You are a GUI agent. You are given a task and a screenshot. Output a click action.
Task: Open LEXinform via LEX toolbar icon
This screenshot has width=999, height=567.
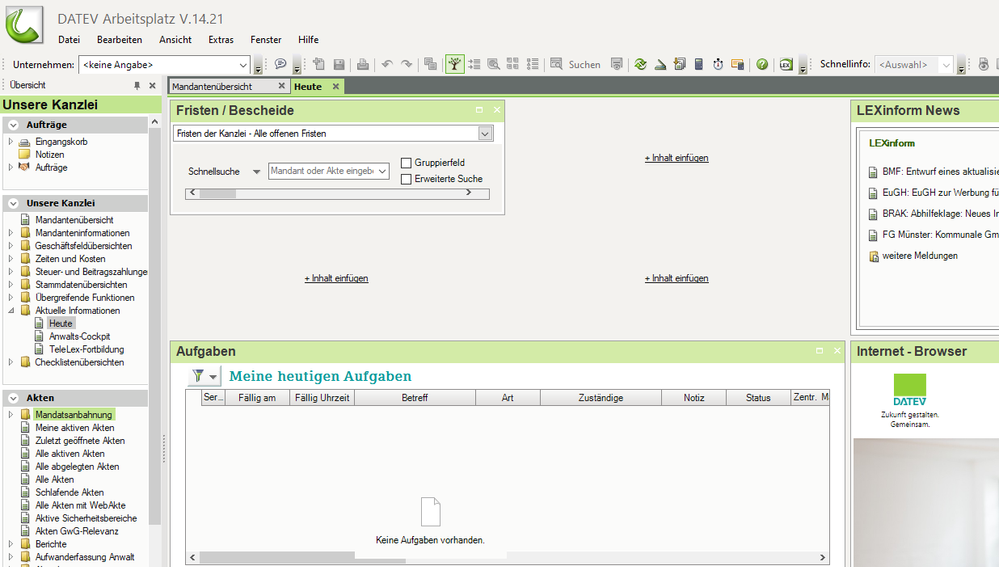pyautogui.click(x=786, y=64)
